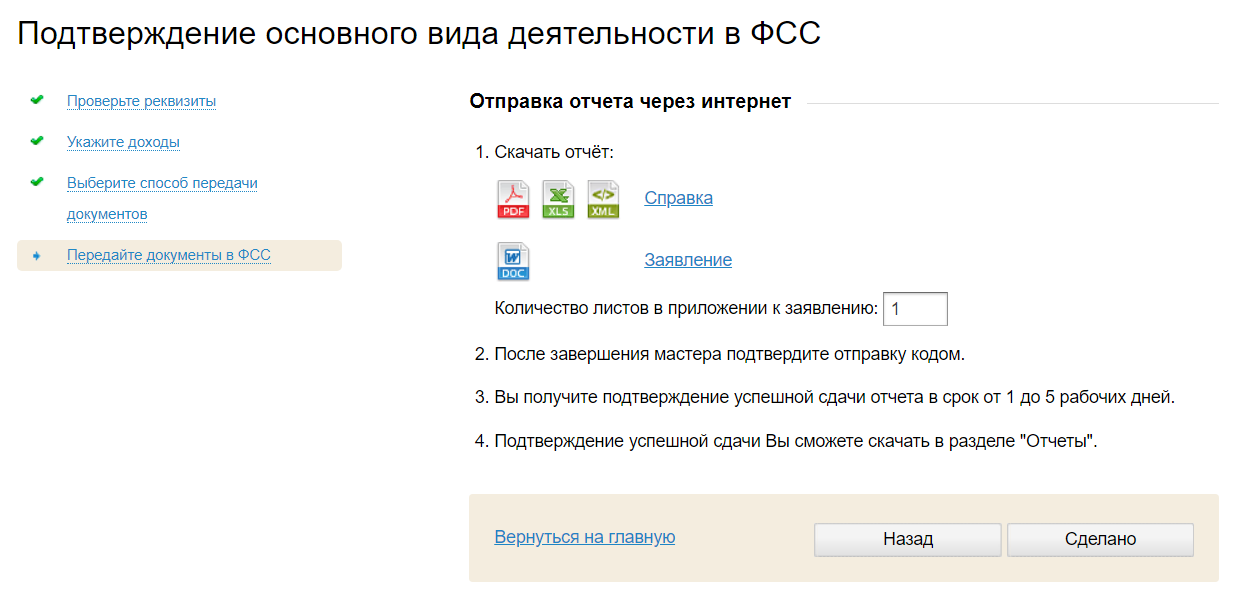
Task: Follow the Вернуться на главную link
Action: tap(585, 537)
